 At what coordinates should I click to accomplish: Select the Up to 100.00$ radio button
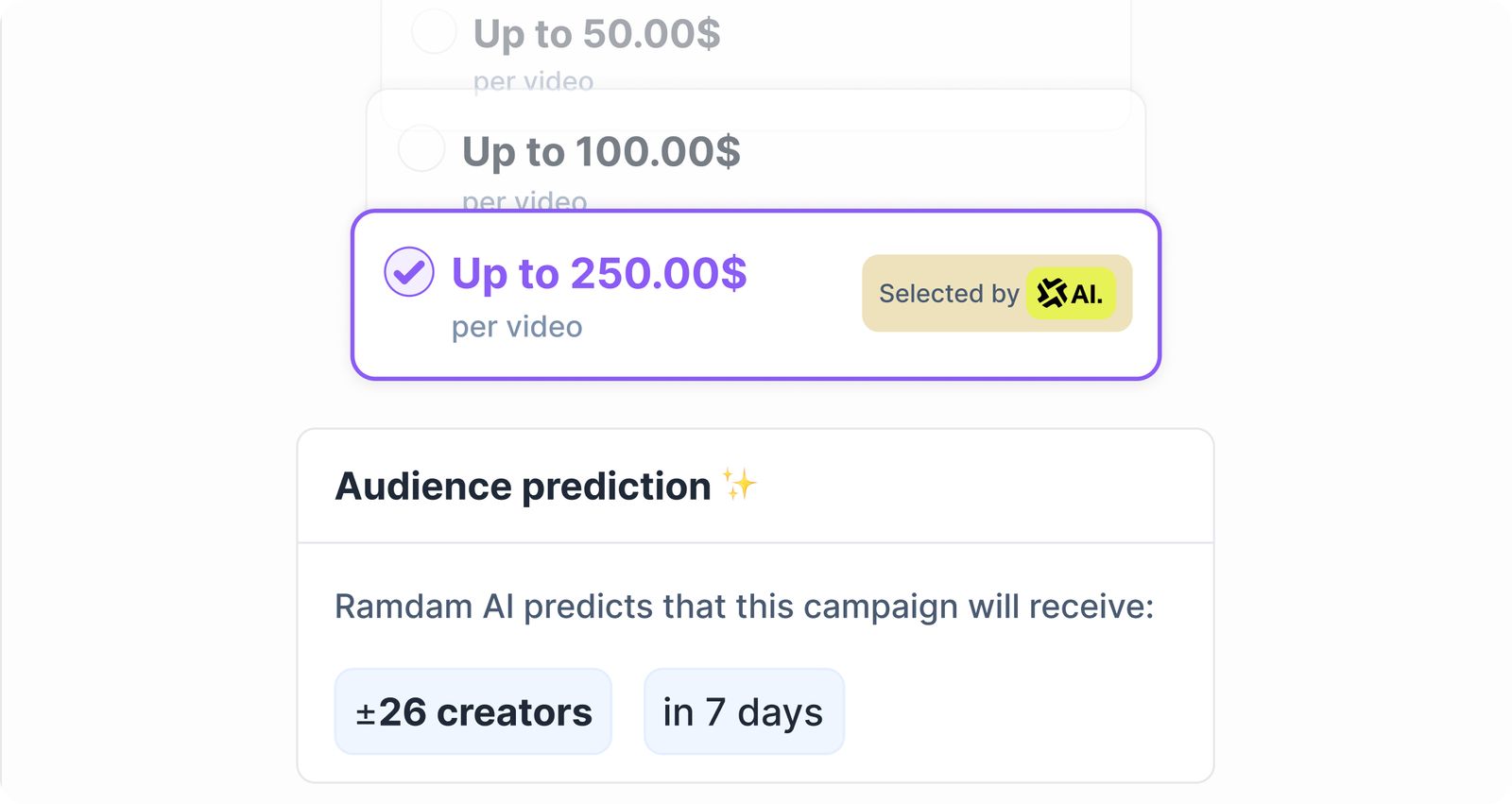coord(421,148)
